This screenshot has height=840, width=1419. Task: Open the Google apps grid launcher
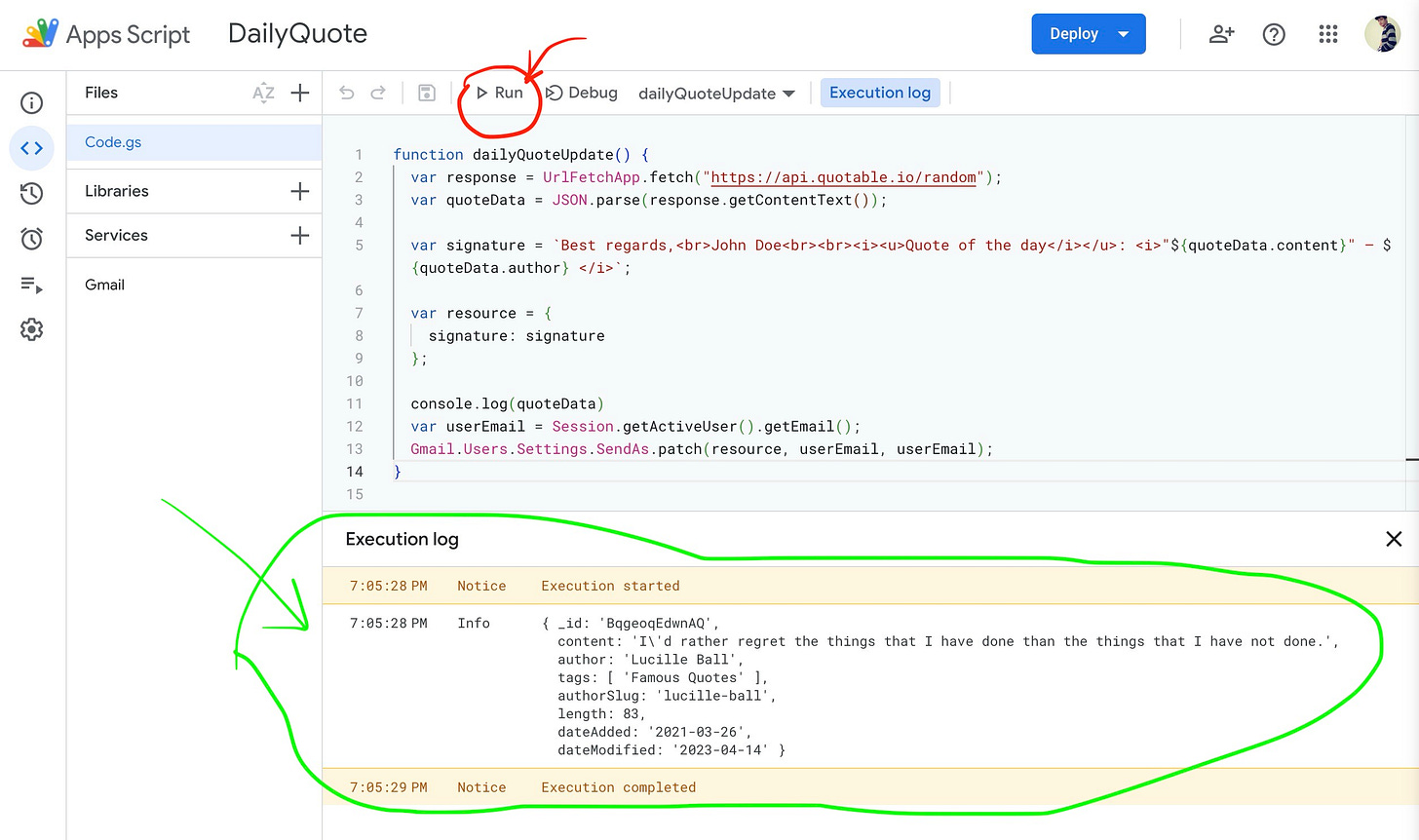pyautogui.click(x=1328, y=34)
